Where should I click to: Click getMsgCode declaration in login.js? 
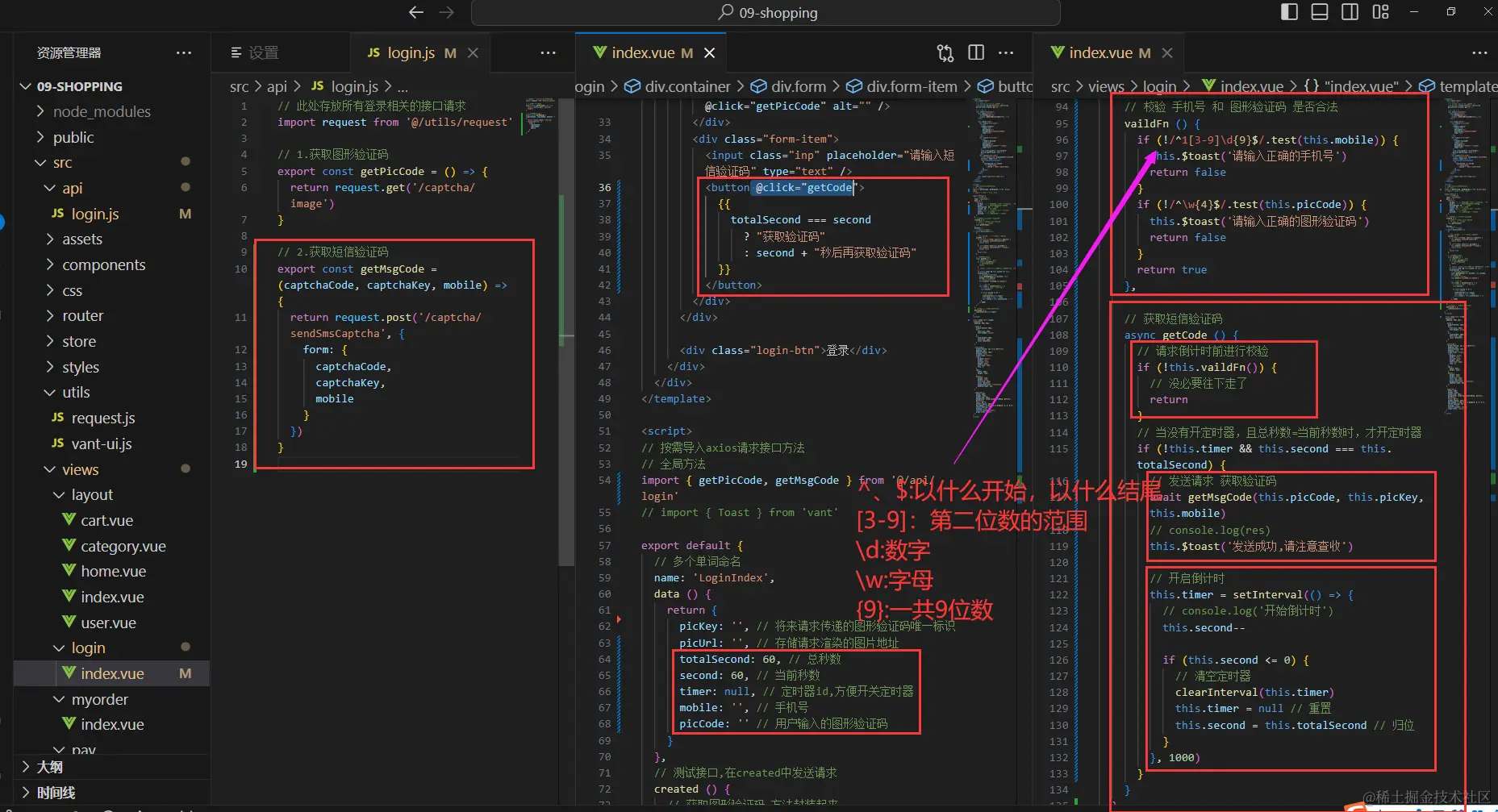392,269
